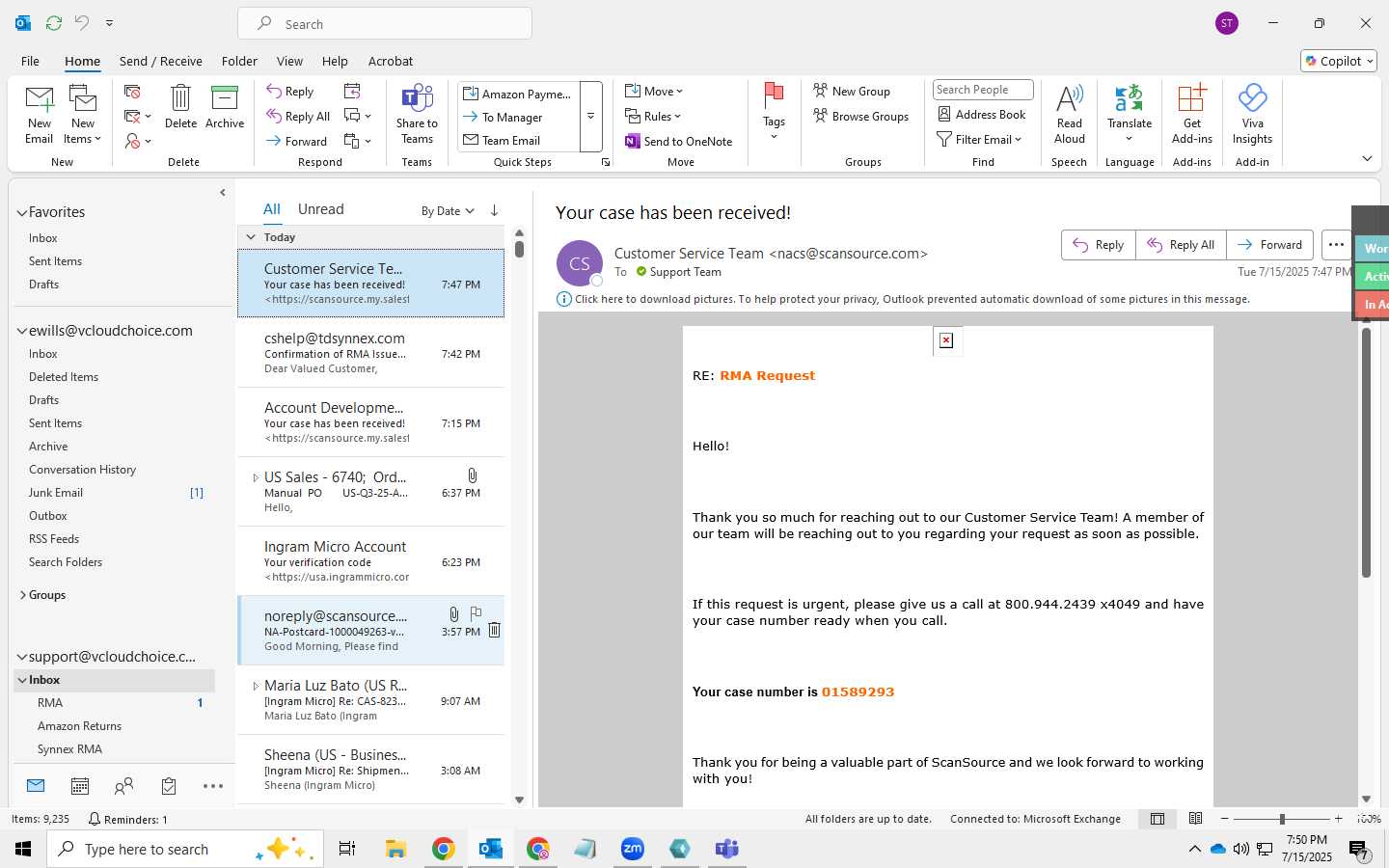Open the View tab
This screenshot has height=868, width=1389.
(289, 61)
